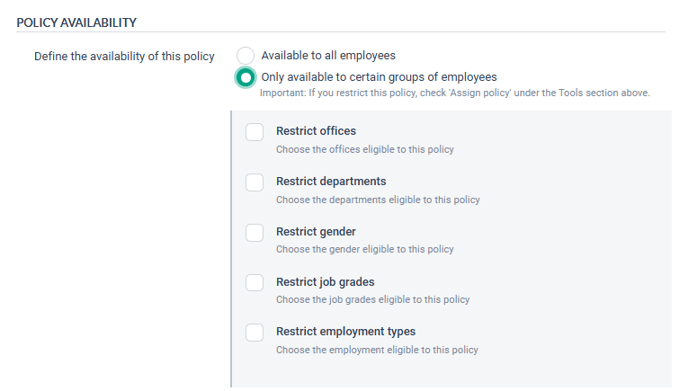Click the bold 'Restrict job grades' title text

(x=325, y=282)
